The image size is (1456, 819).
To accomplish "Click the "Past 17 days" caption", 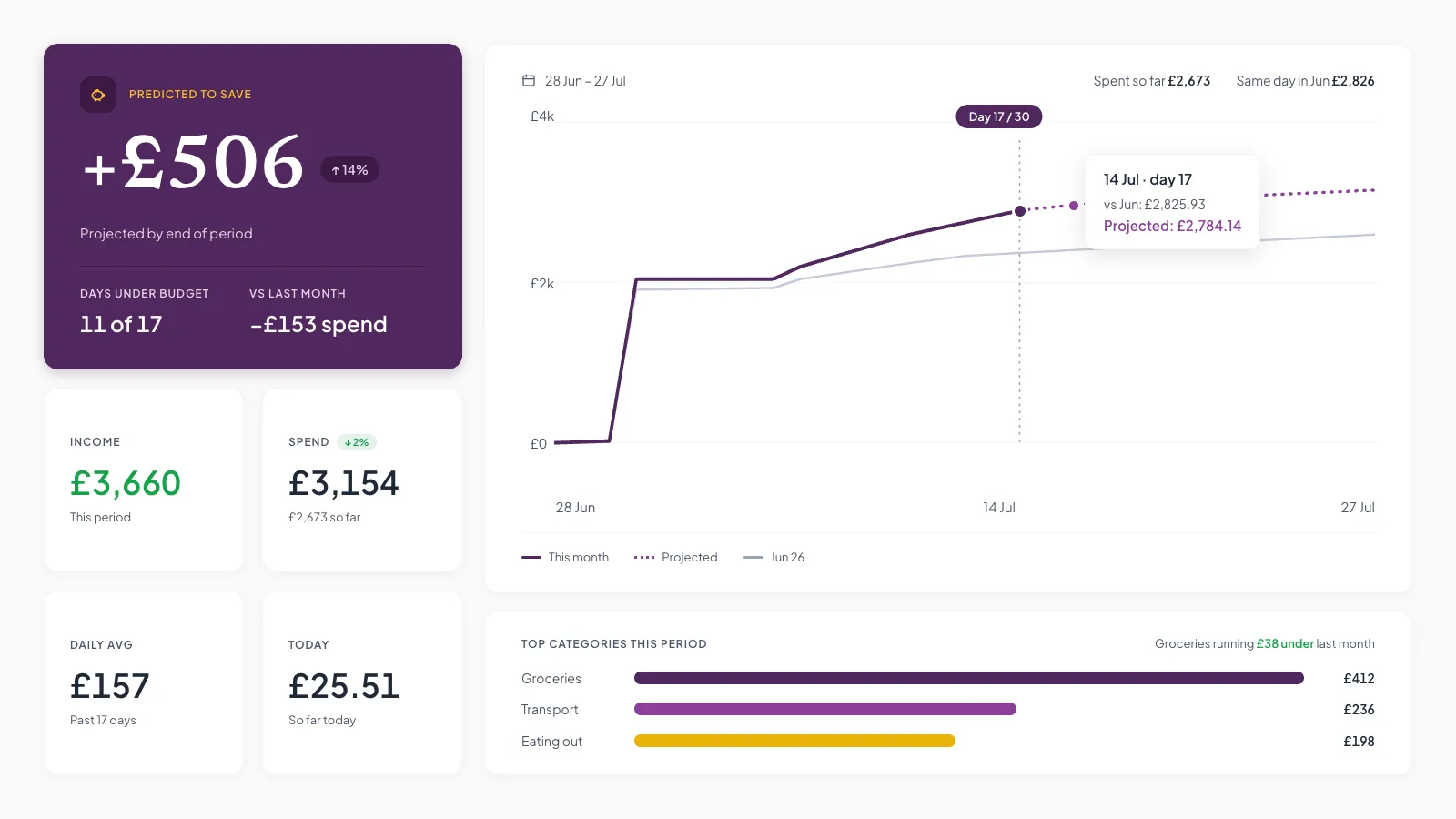I will (103, 720).
